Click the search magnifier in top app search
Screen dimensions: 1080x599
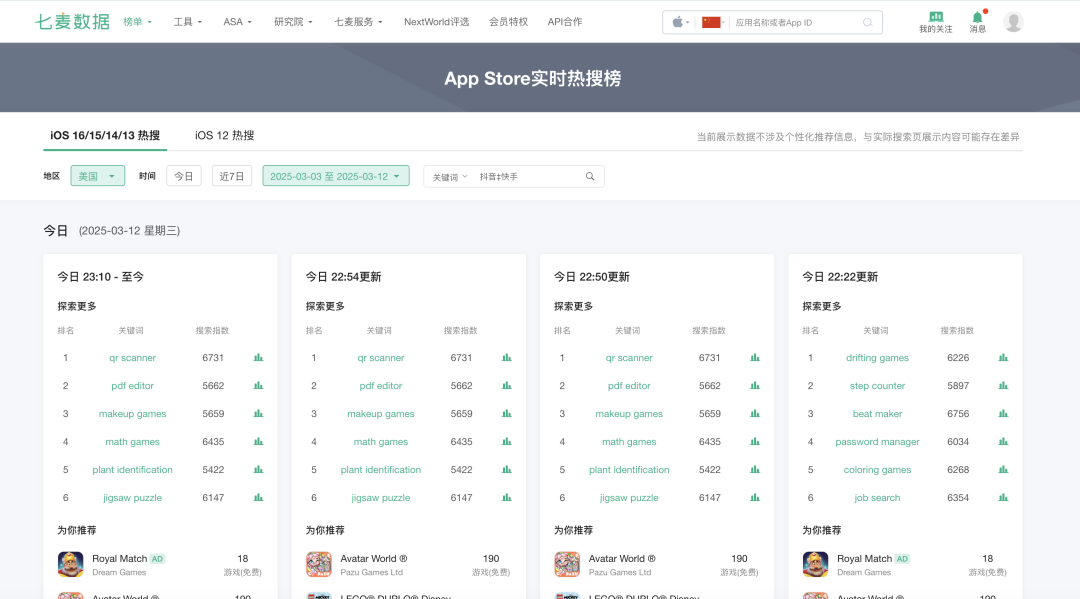click(868, 22)
